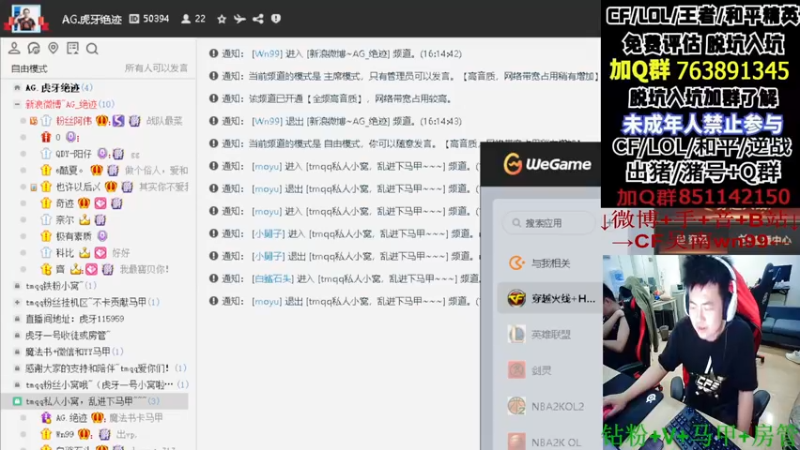Click the 所有人可以发言 speaking setting
This screenshot has height=450, width=800.
(156, 68)
